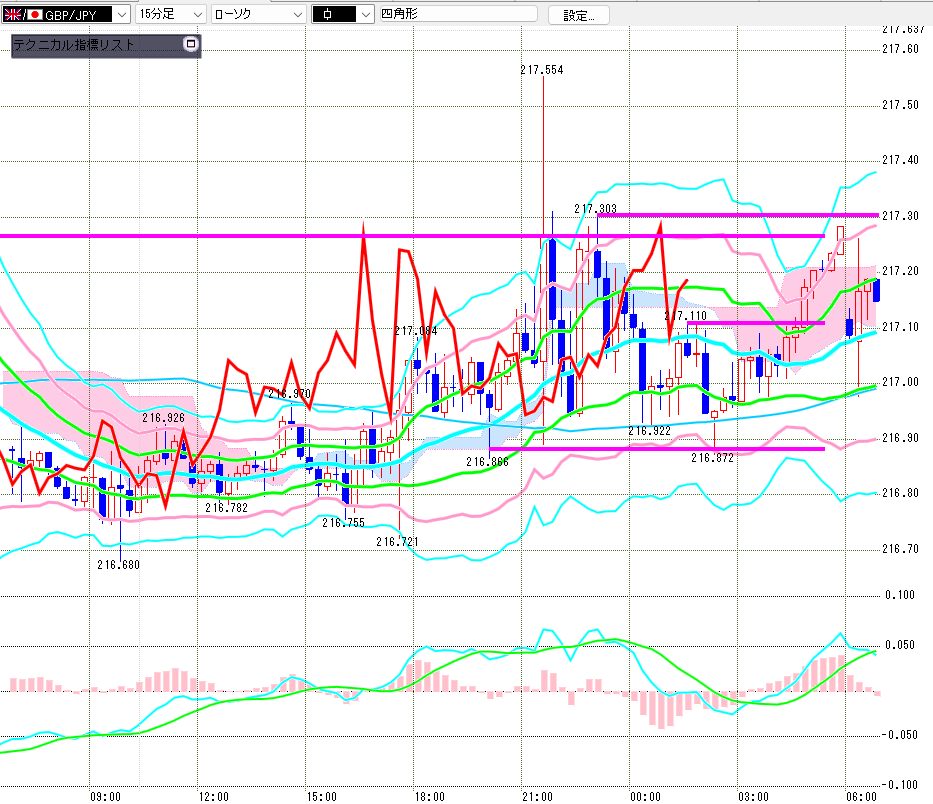This screenshot has height=804, width=933.
Task: Click the 0.100 MACD axis label
Action: [x=900, y=595]
